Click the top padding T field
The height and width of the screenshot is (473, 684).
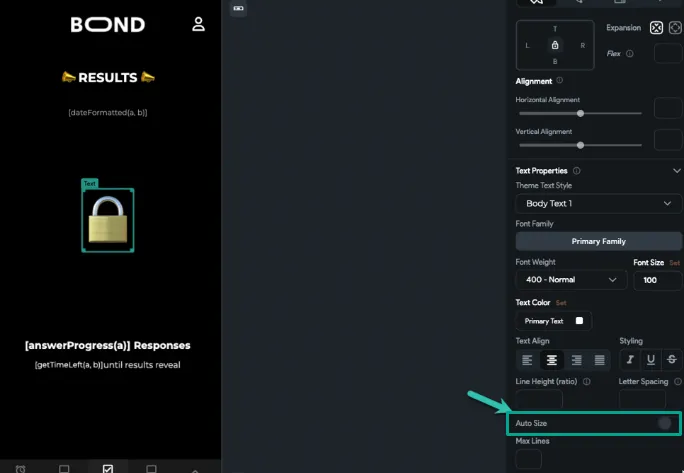555,29
